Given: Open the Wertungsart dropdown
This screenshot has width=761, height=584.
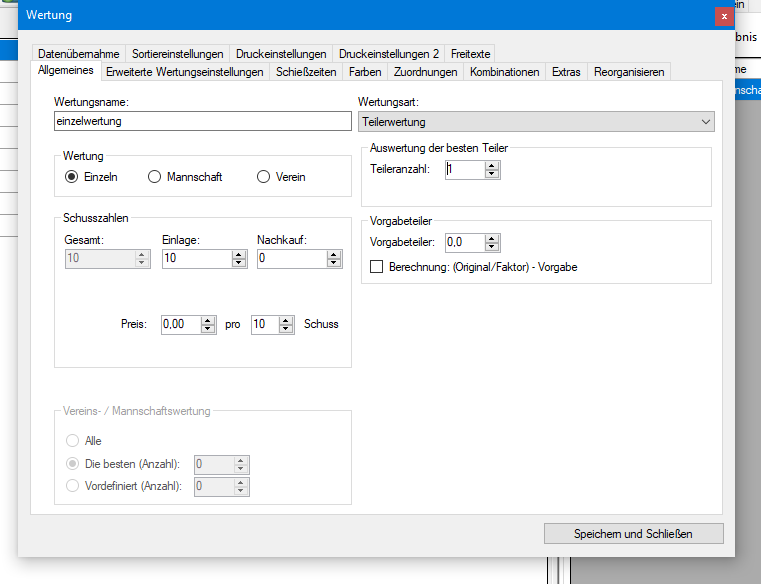Looking at the screenshot, I should coord(536,122).
